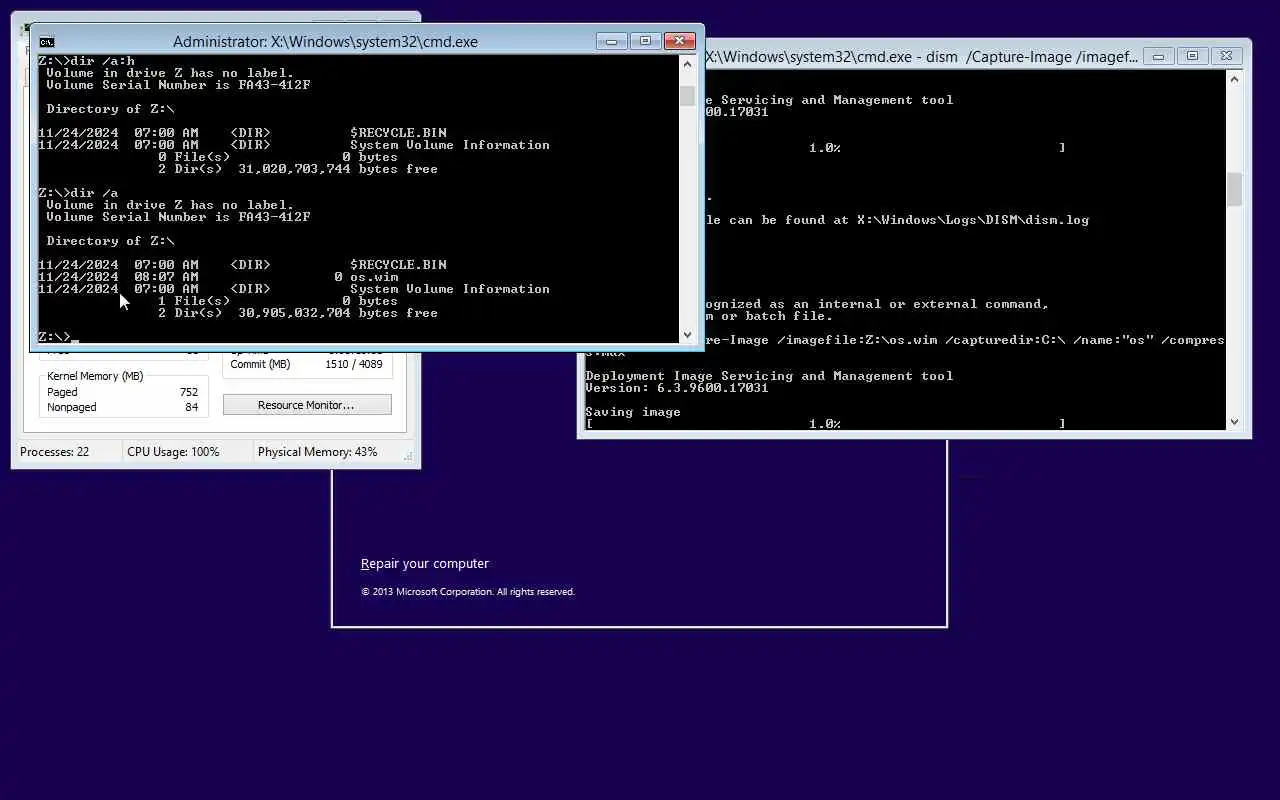Click the Administrator cmd.exe title bar text

tap(325, 42)
